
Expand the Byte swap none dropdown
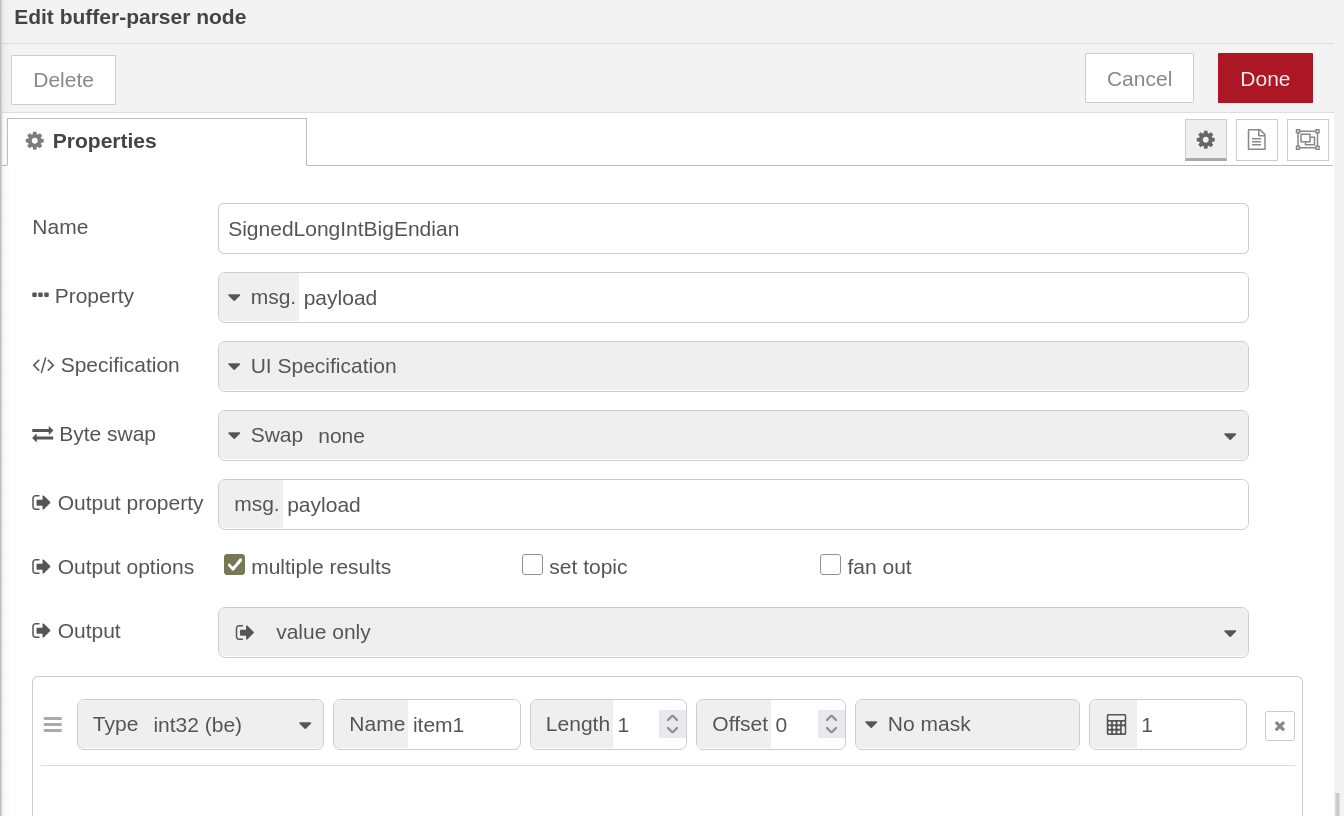tap(733, 435)
